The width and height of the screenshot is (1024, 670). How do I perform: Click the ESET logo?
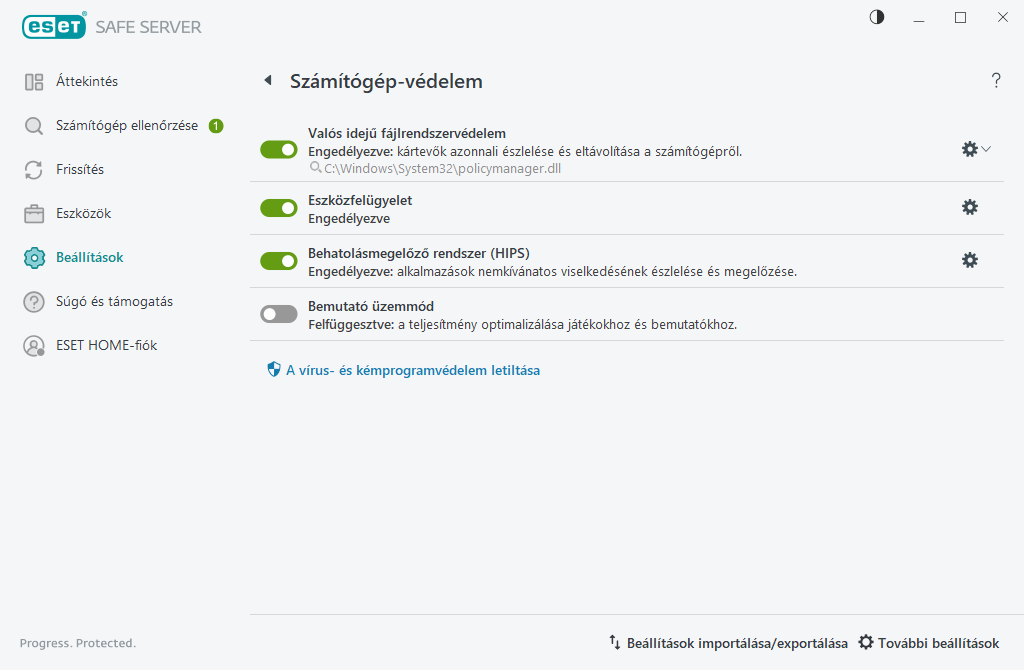coord(53,27)
